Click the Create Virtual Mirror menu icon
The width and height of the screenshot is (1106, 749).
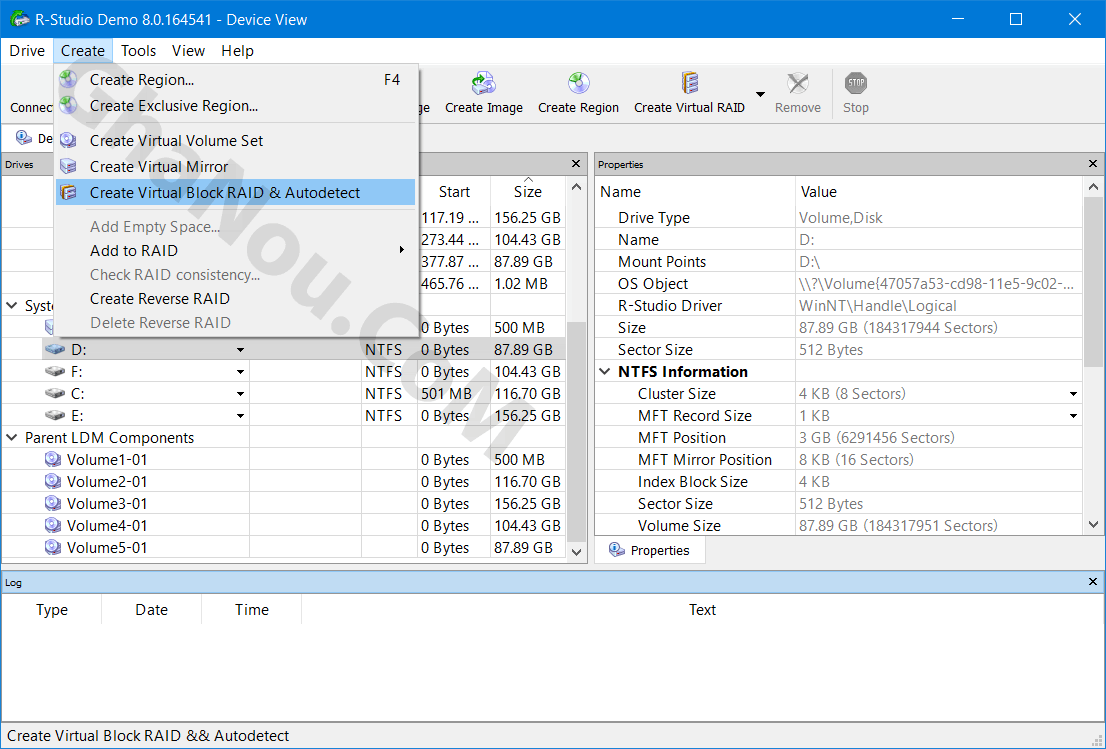pos(68,166)
